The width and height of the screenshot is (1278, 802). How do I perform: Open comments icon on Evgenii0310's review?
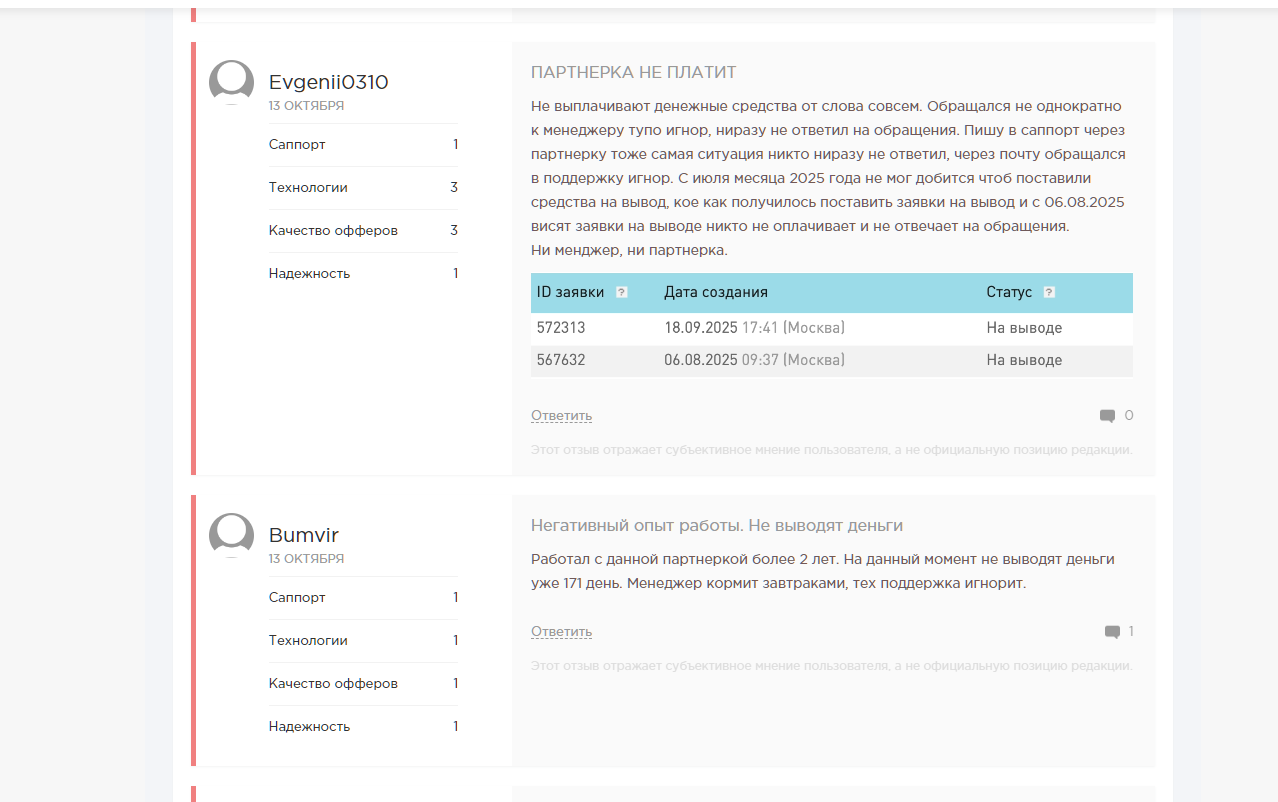tap(1107, 416)
